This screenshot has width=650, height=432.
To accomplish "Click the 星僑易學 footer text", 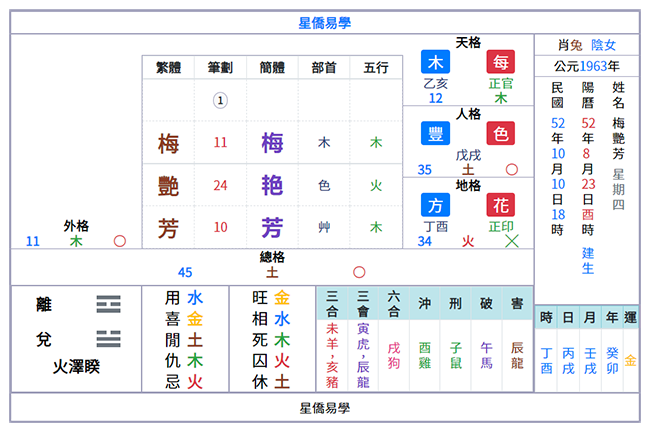I will click(x=325, y=408).
